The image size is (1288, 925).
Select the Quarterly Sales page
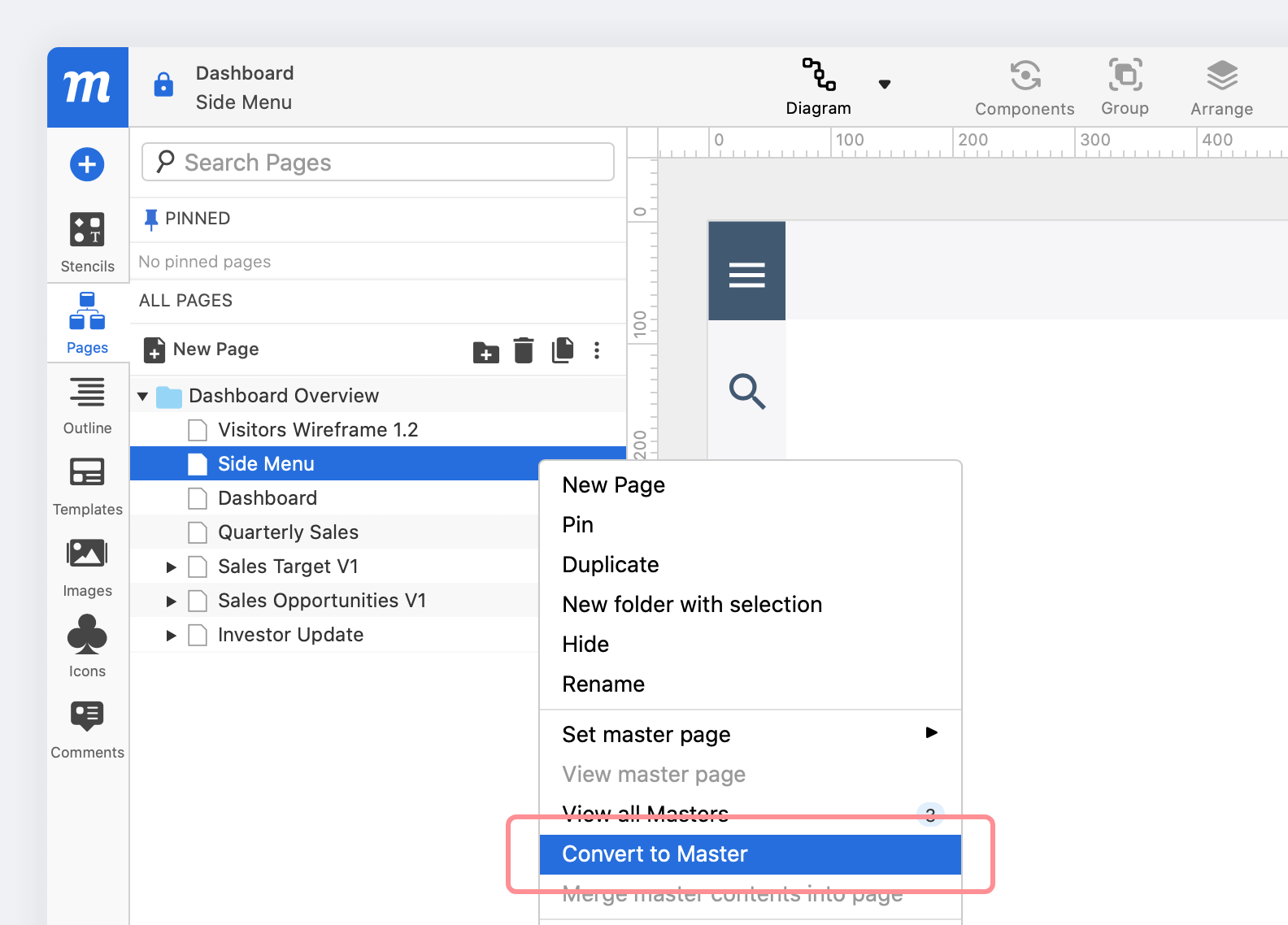coord(288,532)
